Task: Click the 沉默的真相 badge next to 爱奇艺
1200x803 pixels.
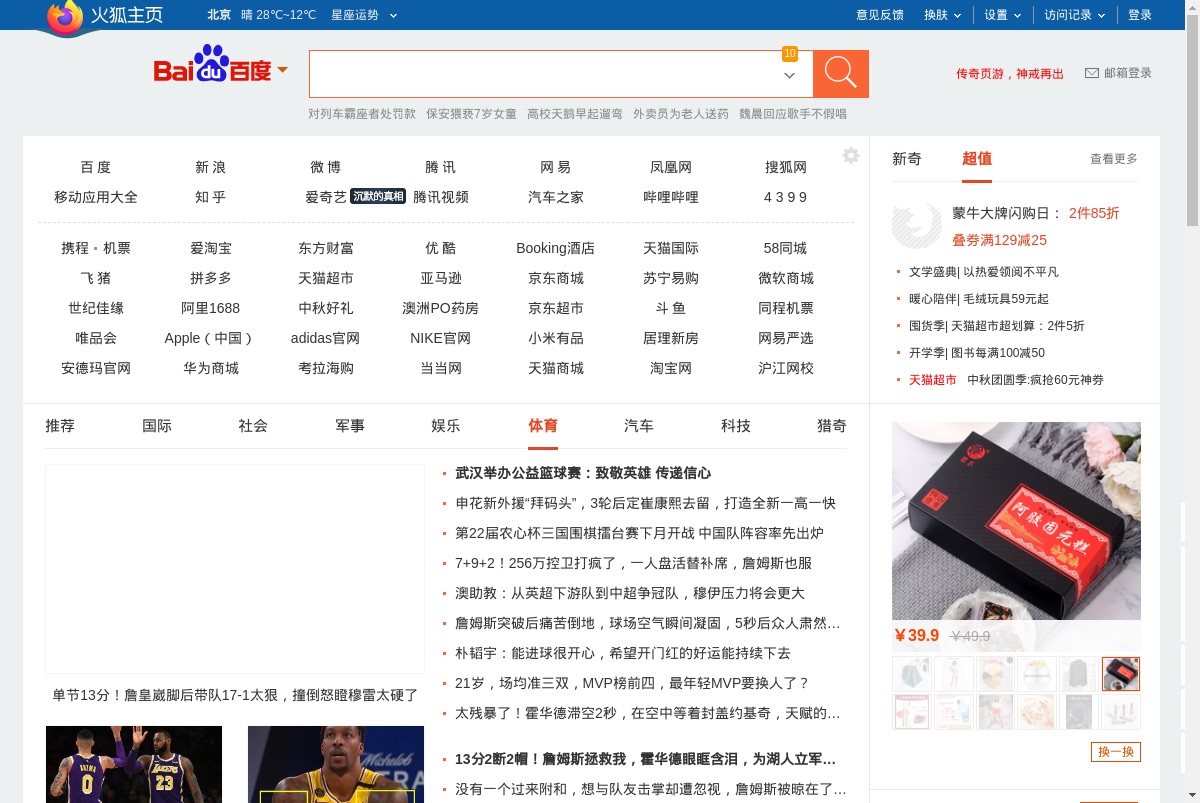Action: 378,196
